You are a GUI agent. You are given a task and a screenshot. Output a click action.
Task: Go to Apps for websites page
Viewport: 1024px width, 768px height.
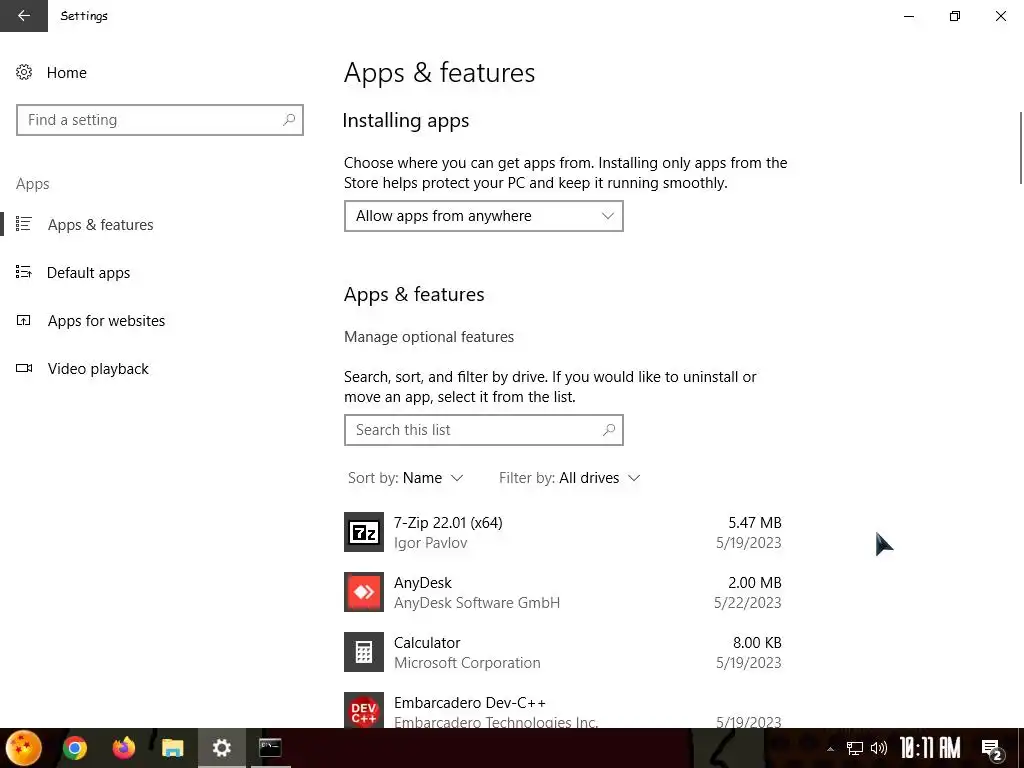106,321
